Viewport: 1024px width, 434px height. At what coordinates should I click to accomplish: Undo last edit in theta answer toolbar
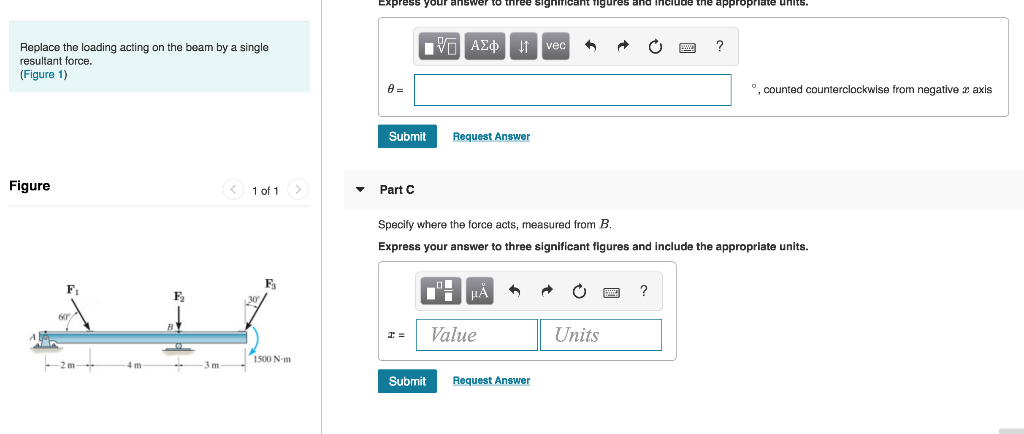(591, 46)
